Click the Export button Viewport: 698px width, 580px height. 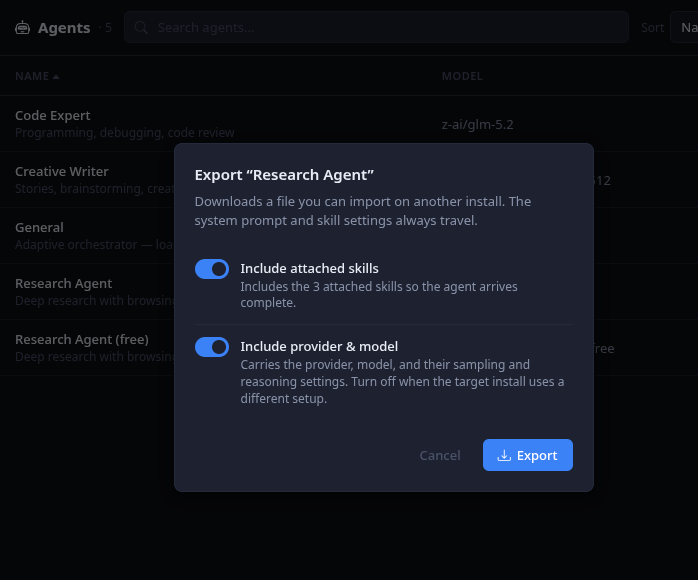528,455
